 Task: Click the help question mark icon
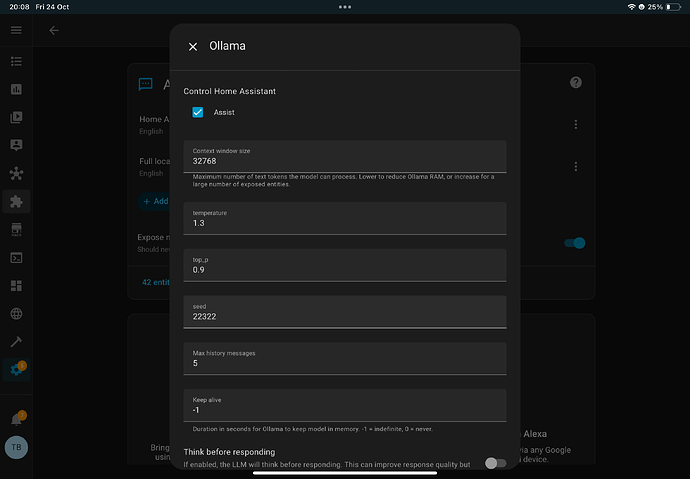coord(576,83)
